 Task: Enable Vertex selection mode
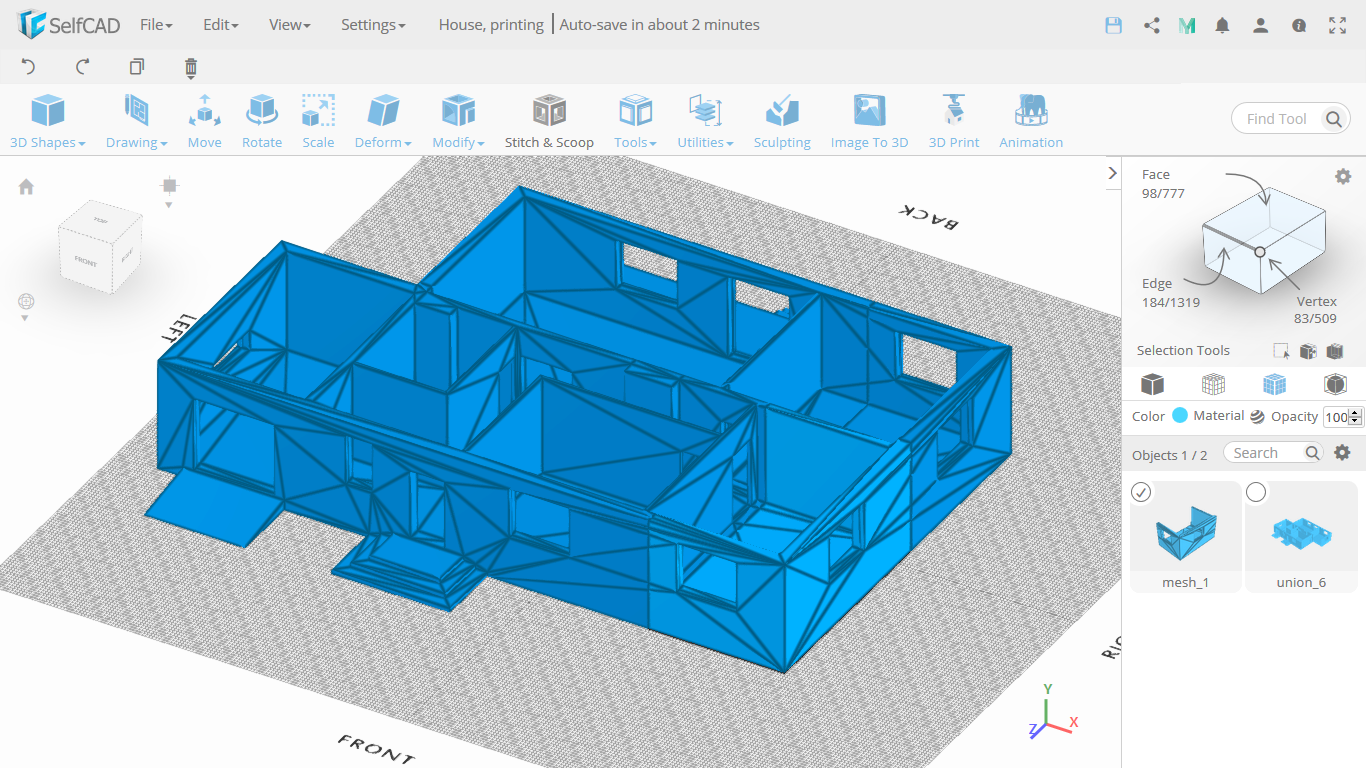(x=1317, y=302)
